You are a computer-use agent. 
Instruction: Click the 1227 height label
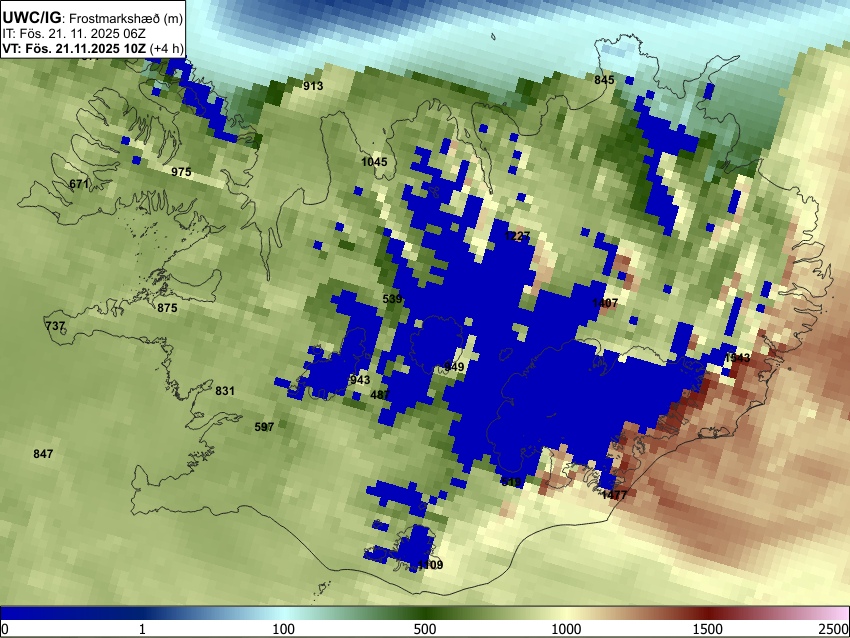517,236
